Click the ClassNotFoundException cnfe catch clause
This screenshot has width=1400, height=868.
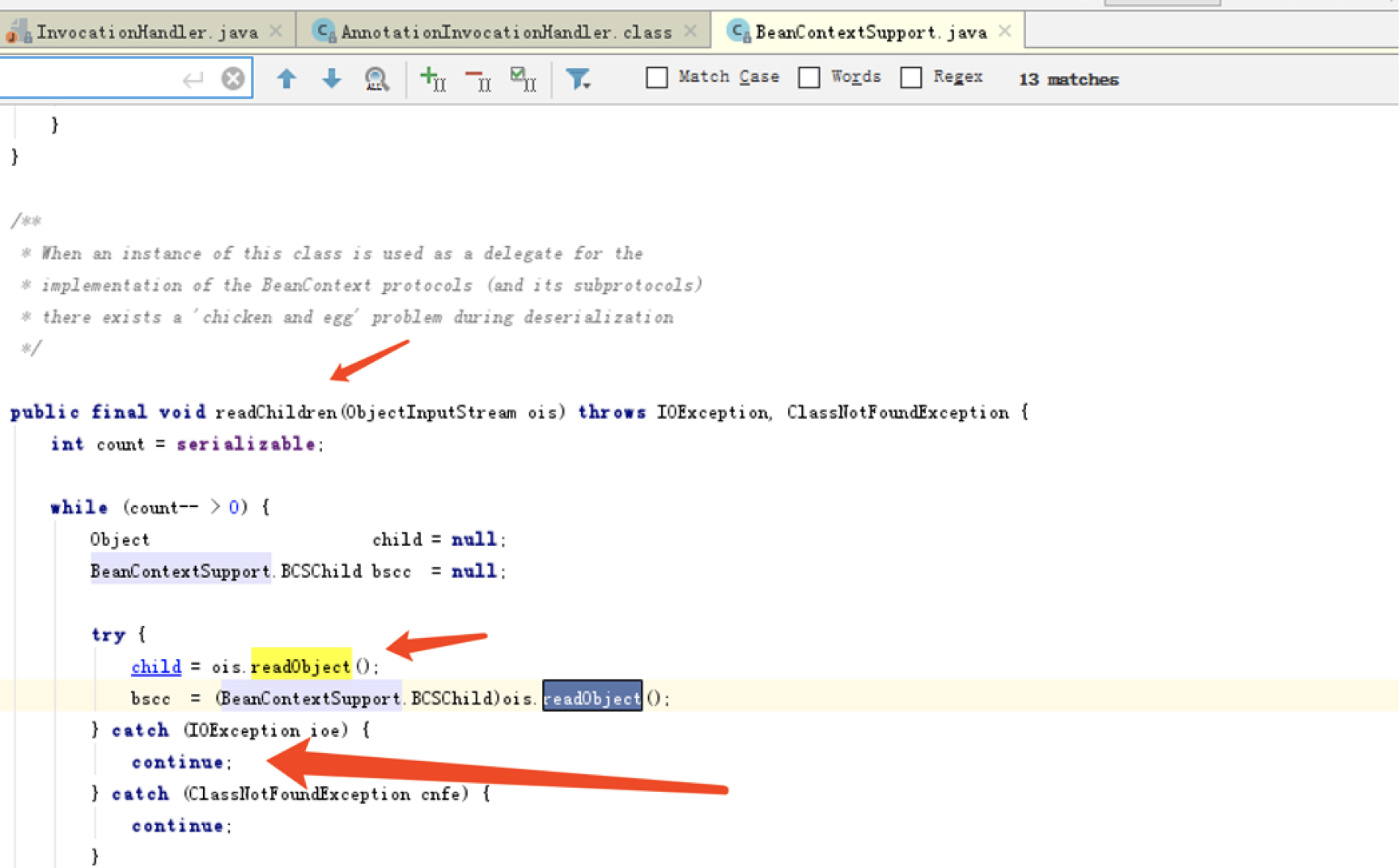point(292,794)
